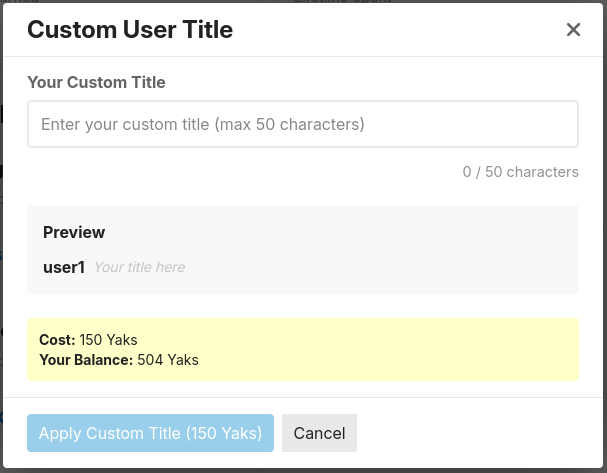The image size is (607, 473).
Task: Click the 504 Yaks balance value
Action: (x=168, y=360)
